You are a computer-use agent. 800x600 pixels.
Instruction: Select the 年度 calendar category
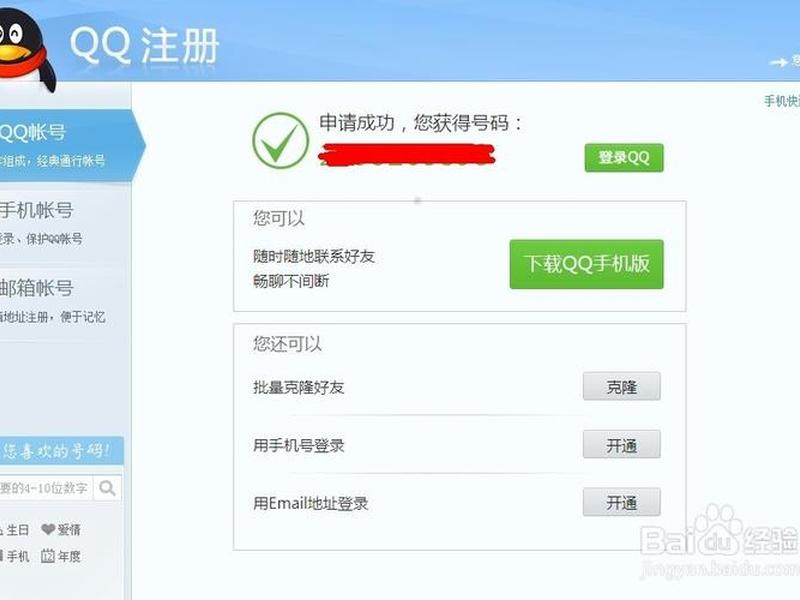[x=61, y=556]
